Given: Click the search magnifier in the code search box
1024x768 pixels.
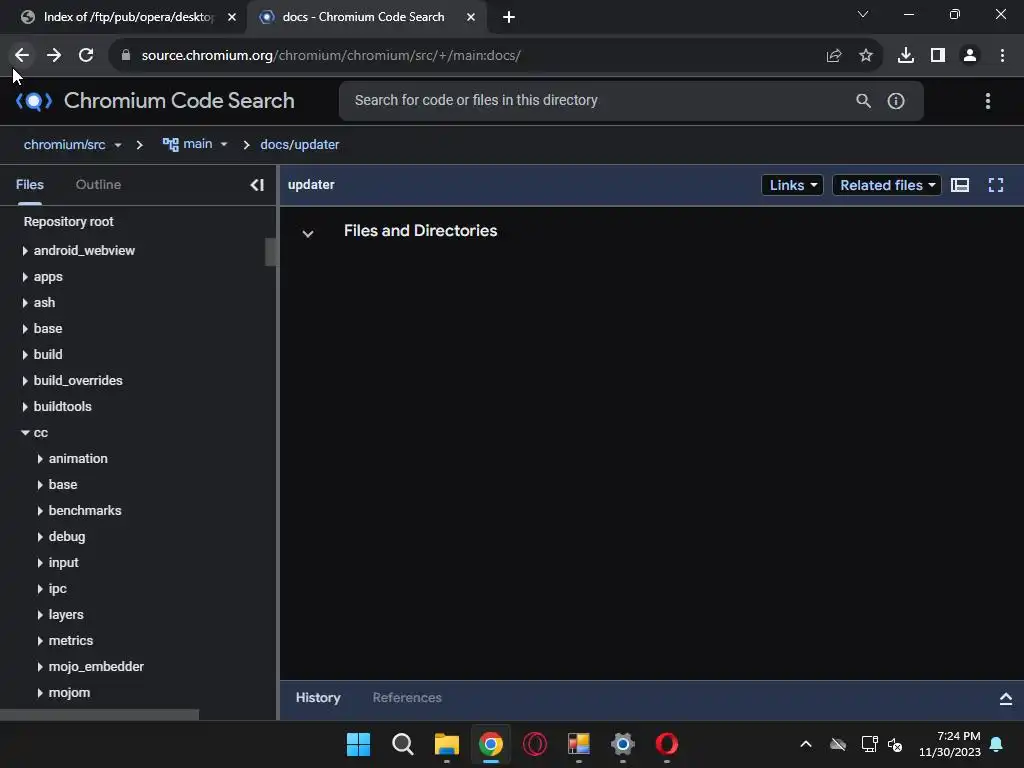Looking at the screenshot, I should [863, 101].
